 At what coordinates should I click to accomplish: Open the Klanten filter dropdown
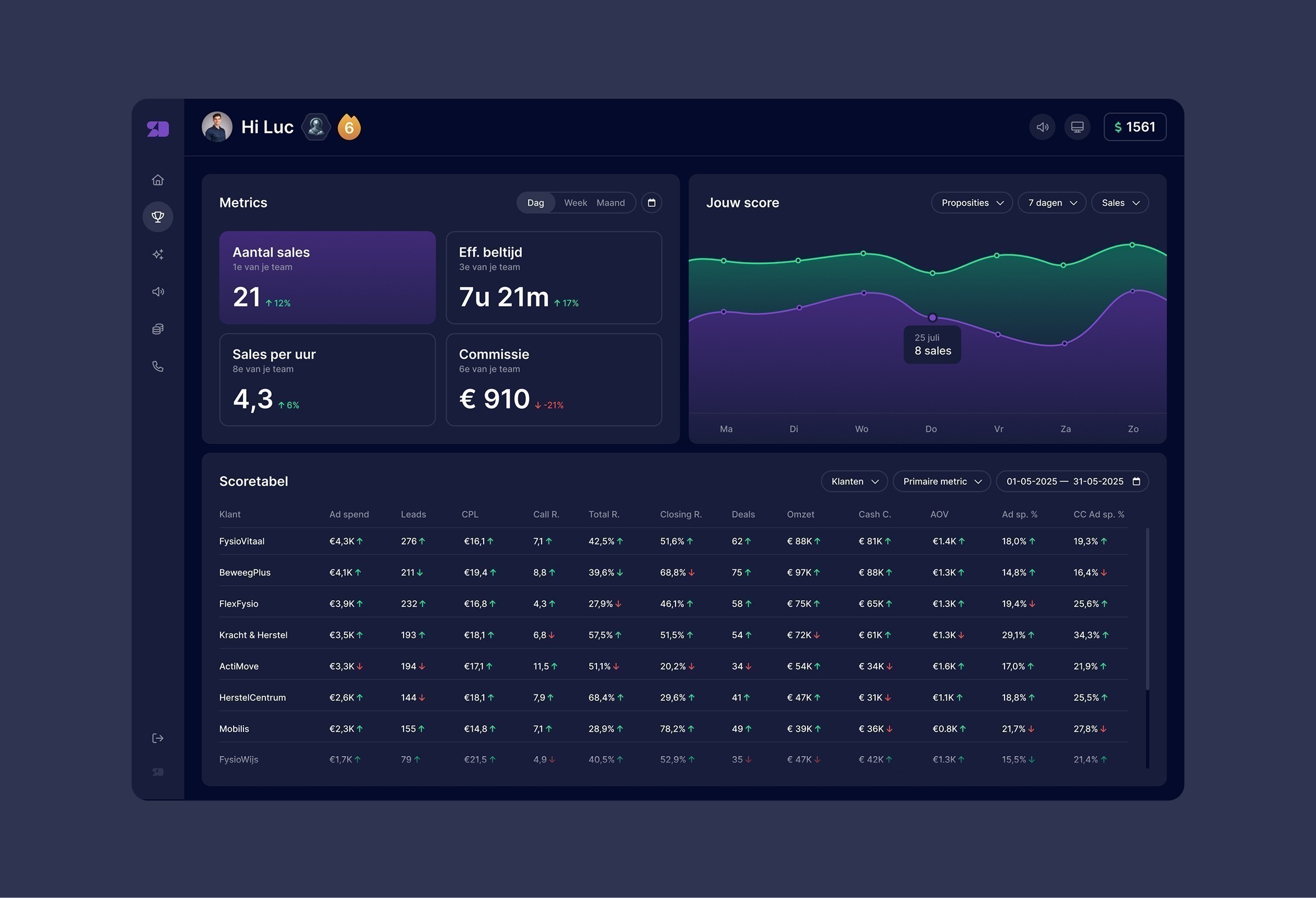tap(854, 482)
